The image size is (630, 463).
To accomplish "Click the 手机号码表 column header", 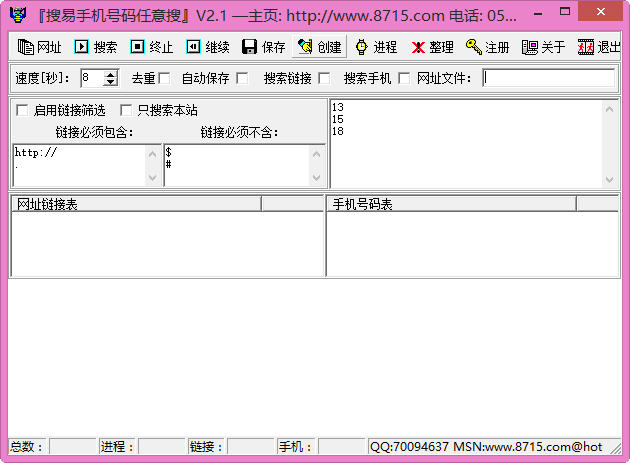I will [x=452, y=204].
